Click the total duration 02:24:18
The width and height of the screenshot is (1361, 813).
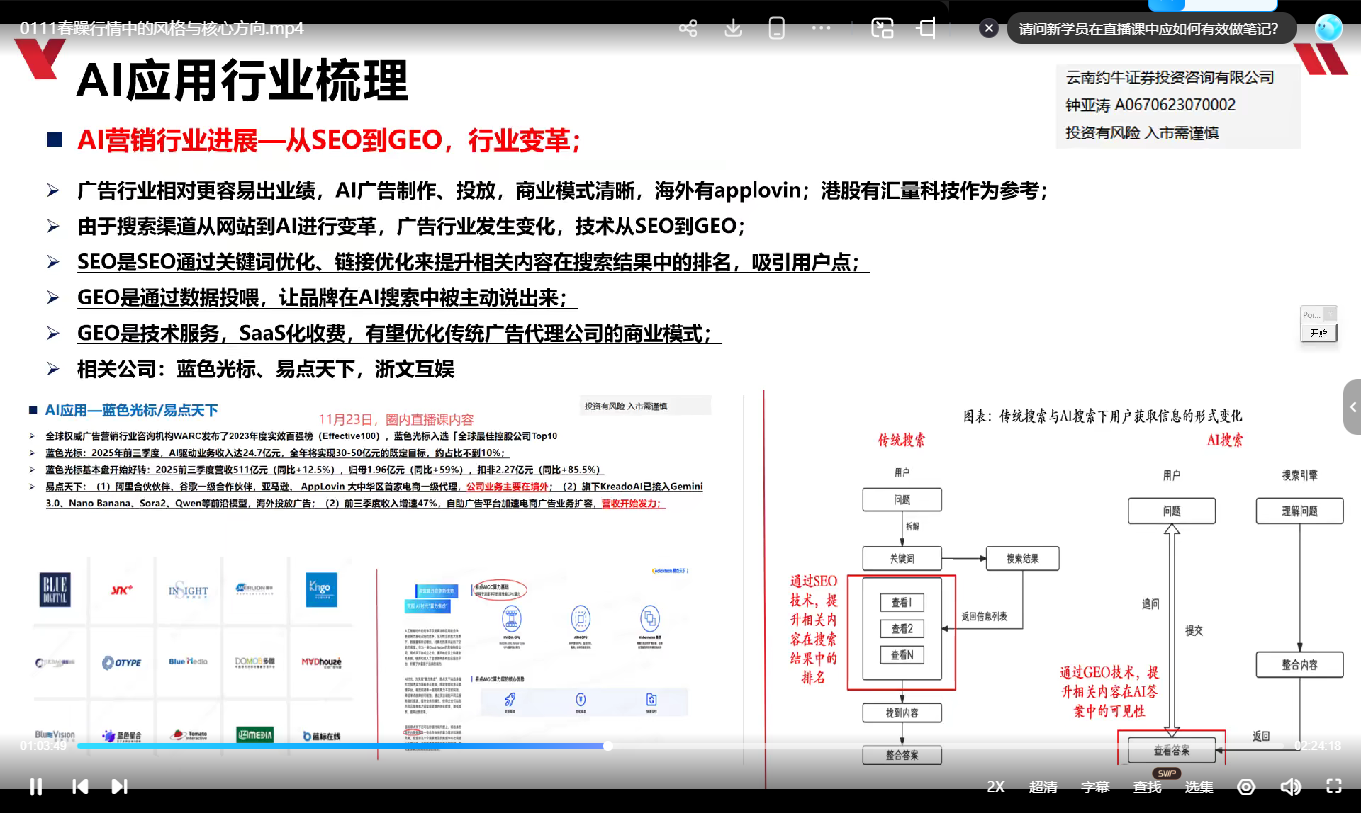tap(1318, 745)
